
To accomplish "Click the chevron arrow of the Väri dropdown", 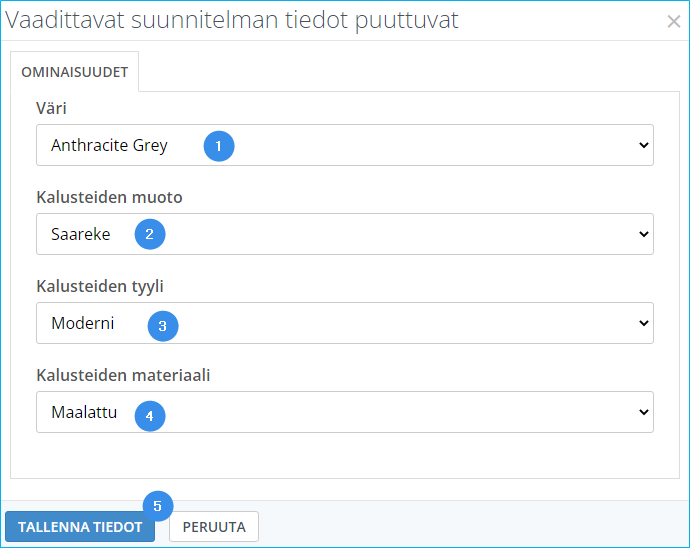I will coord(643,146).
